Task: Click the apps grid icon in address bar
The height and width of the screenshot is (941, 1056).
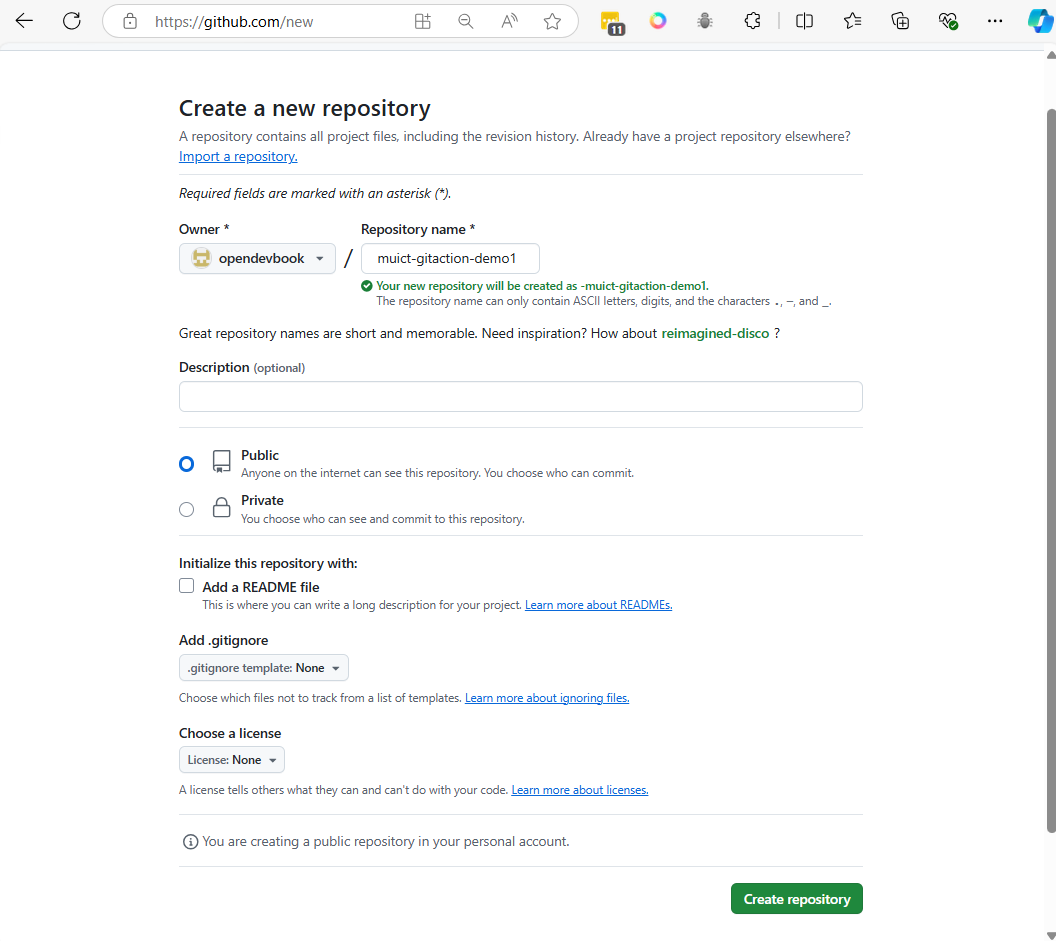Action: coord(422,22)
